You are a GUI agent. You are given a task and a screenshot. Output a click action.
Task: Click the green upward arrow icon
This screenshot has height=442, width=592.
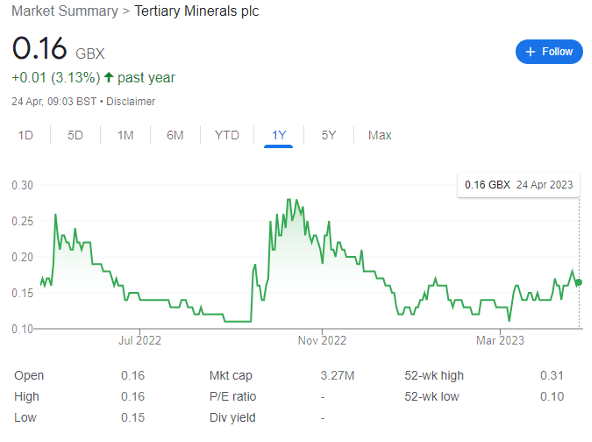109,77
